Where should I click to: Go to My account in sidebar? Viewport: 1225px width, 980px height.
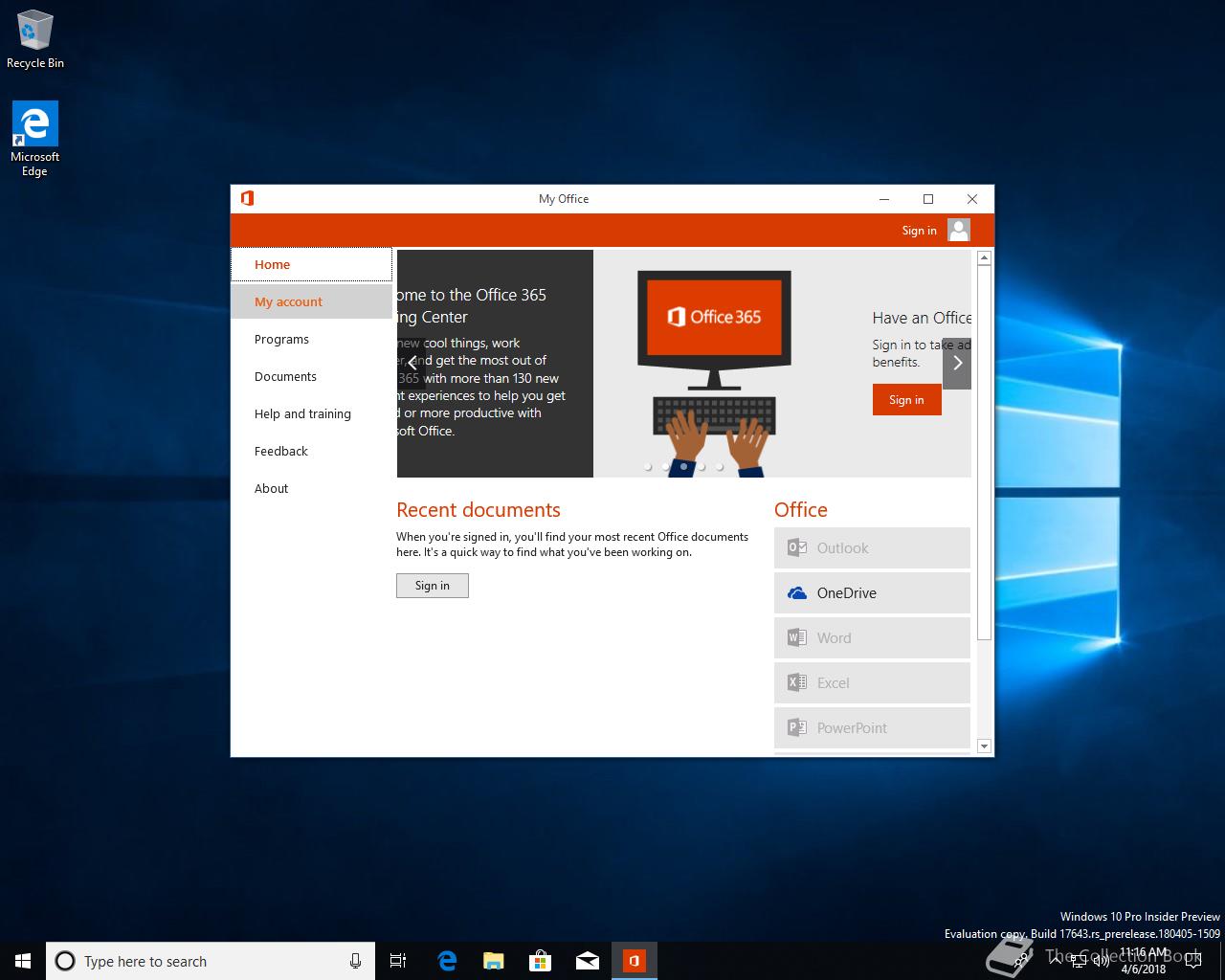pos(311,301)
